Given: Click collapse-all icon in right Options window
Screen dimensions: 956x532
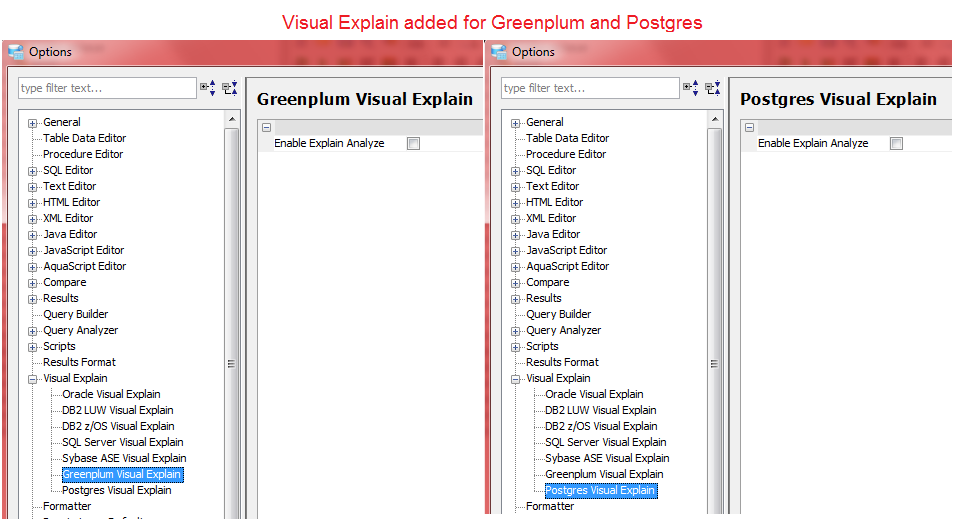Looking at the screenshot, I should point(713,88).
